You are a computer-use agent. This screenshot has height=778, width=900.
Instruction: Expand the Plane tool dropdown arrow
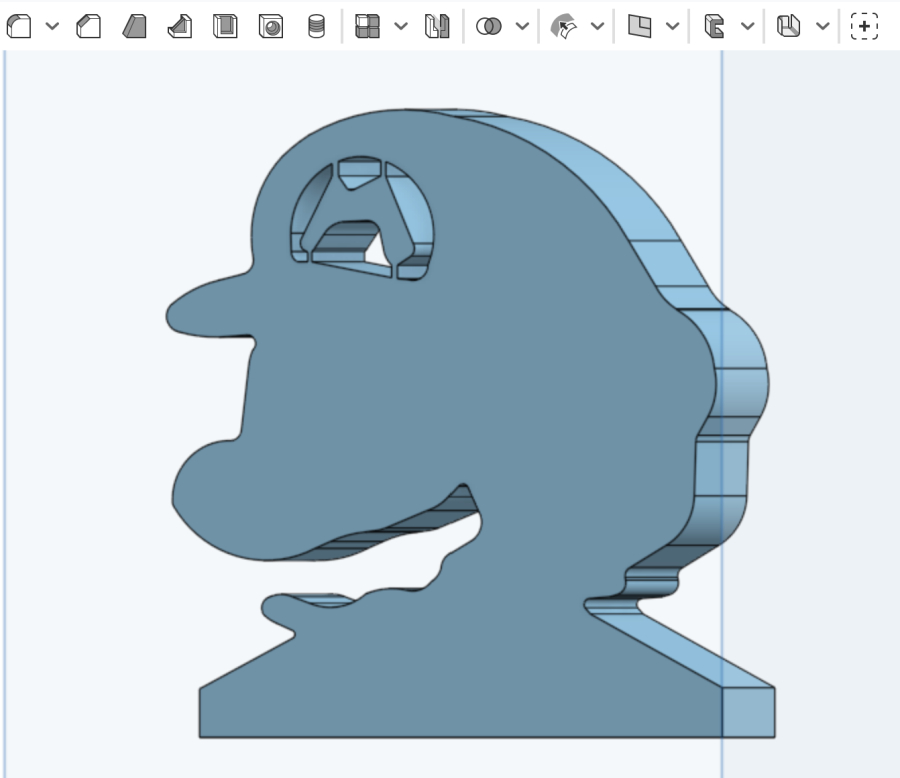[672, 27]
